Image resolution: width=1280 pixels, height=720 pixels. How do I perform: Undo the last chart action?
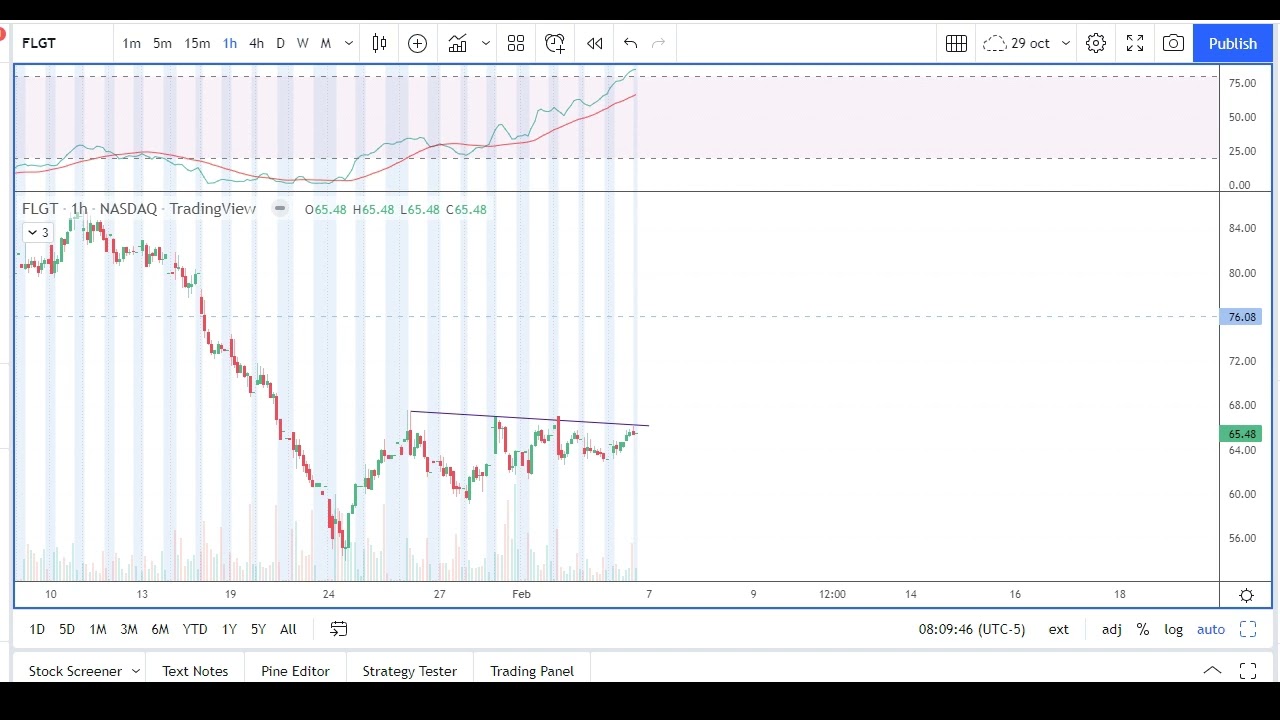(x=630, y=43)
